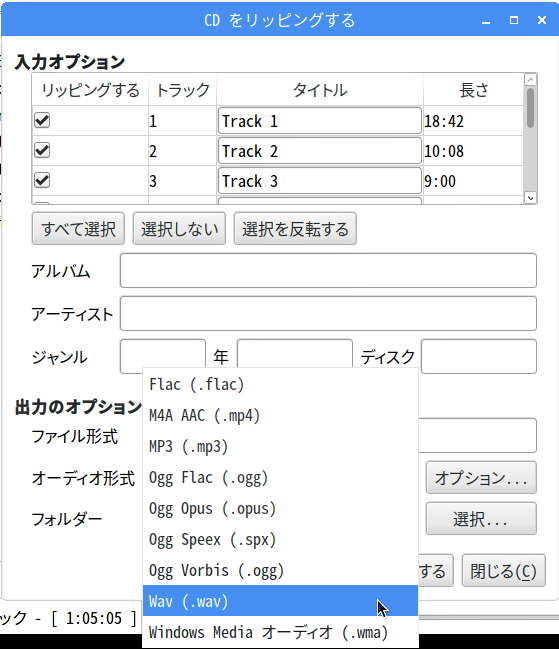Close the dialog with 閉じる(C) button

[504, 571]
